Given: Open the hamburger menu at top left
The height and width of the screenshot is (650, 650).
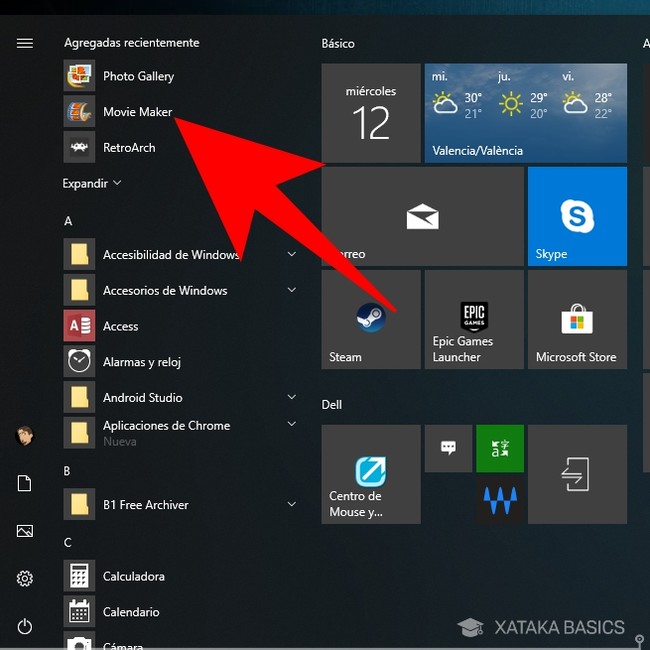Looking at the screenshot, I should pos(25,43).
